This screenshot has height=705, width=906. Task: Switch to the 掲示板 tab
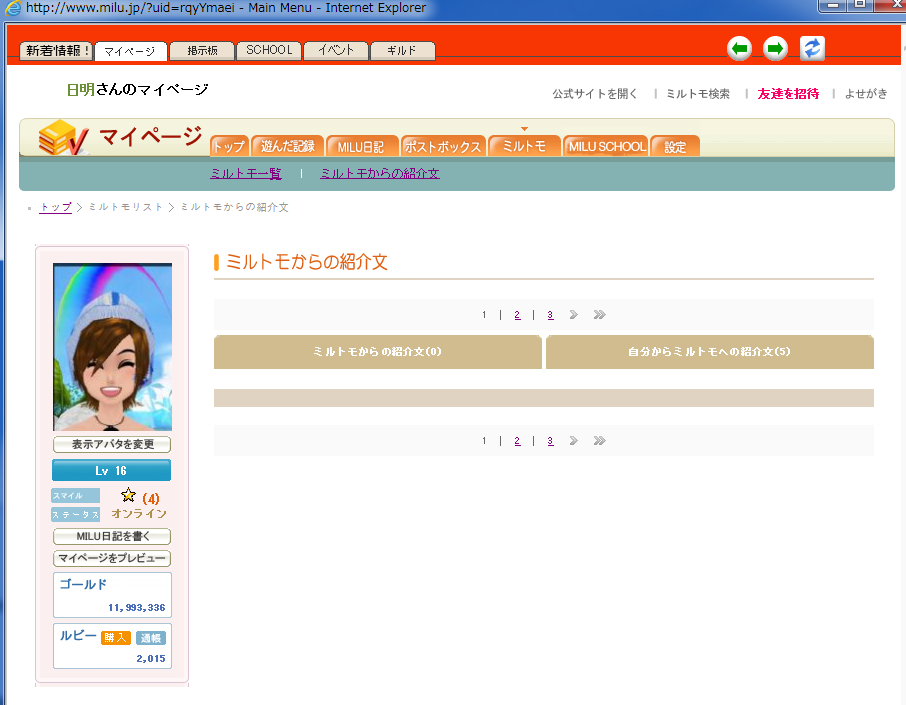(x=201, y=51)
